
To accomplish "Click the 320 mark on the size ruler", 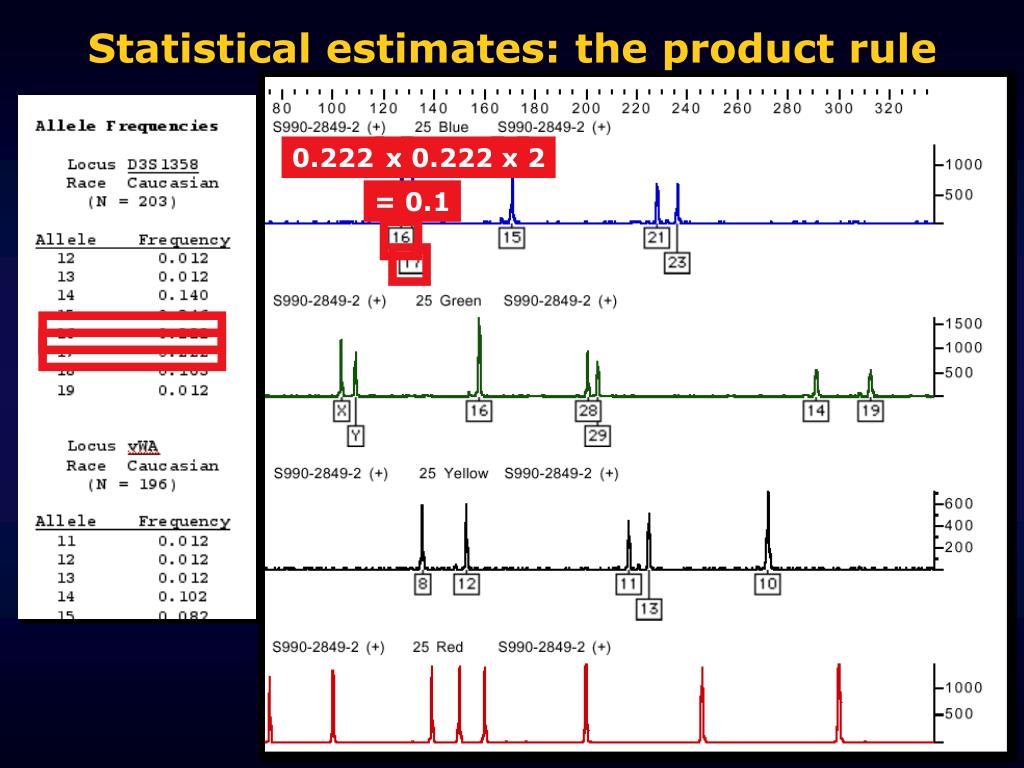I will coord(889,108).
